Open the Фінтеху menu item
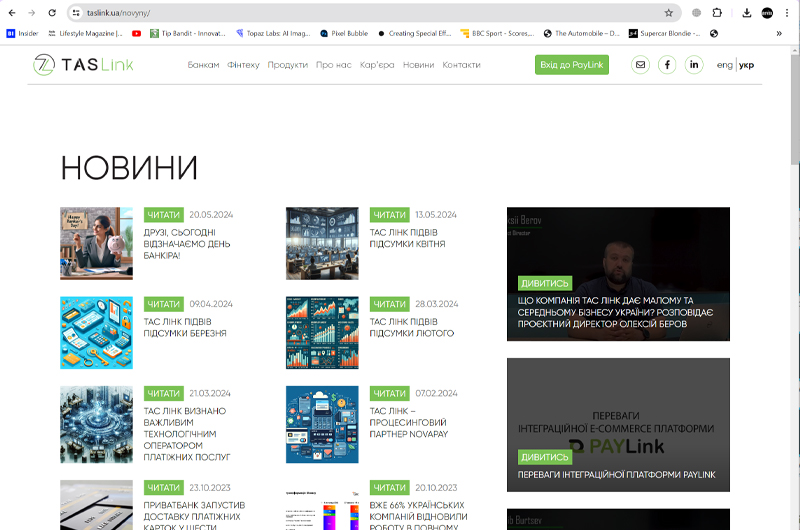 tap(243, 65)
